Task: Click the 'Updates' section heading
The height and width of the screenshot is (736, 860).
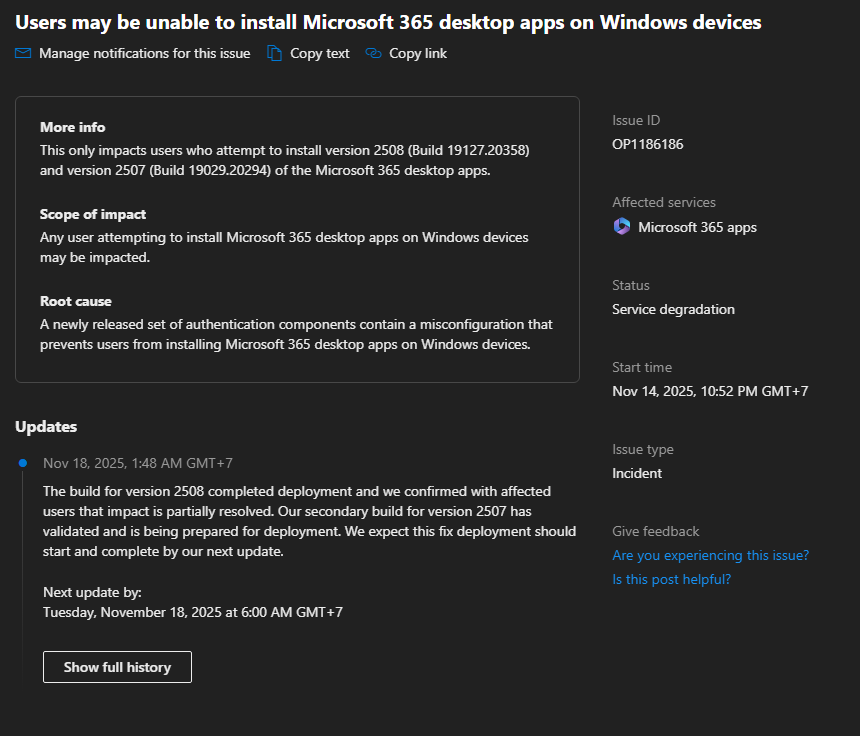Action: tap(46, 427)
